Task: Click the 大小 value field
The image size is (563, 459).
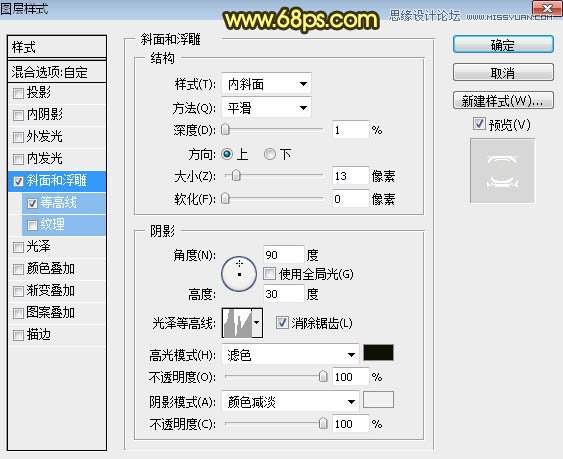Action: pos(350,176)
